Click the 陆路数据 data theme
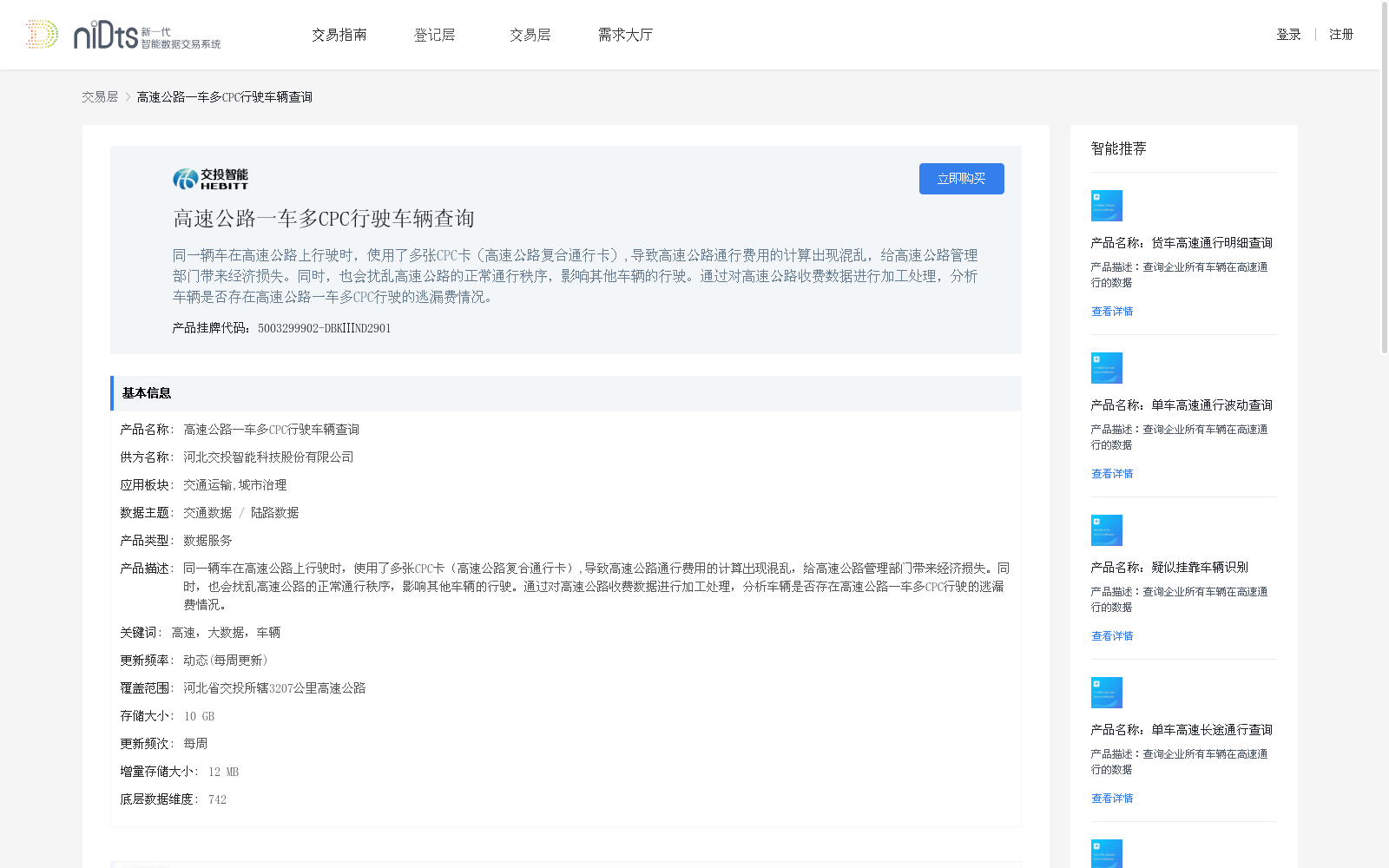Screen dimensions: 1389x868 click(x=274, y=513)
